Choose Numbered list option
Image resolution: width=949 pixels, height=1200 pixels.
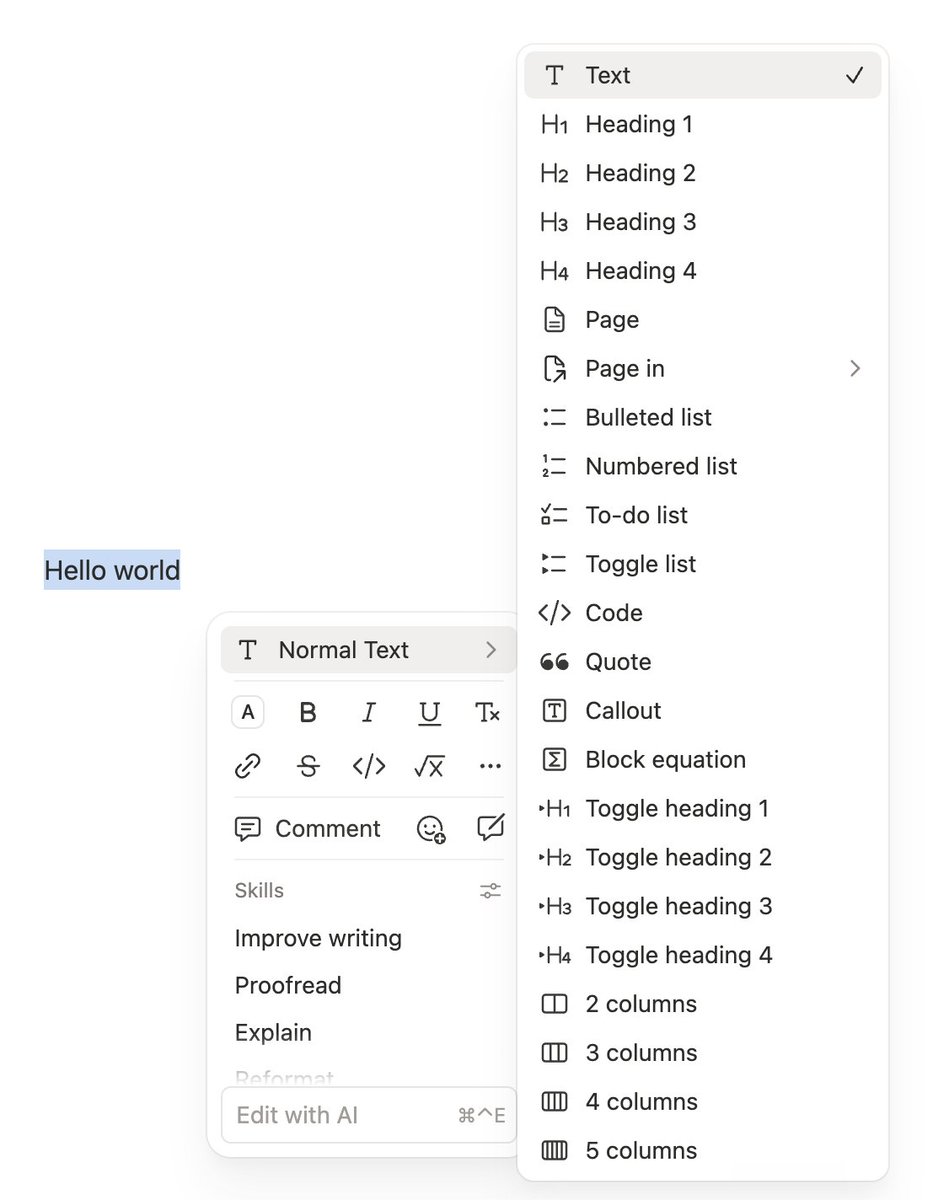pyautogui.click(x=703, y=466)
